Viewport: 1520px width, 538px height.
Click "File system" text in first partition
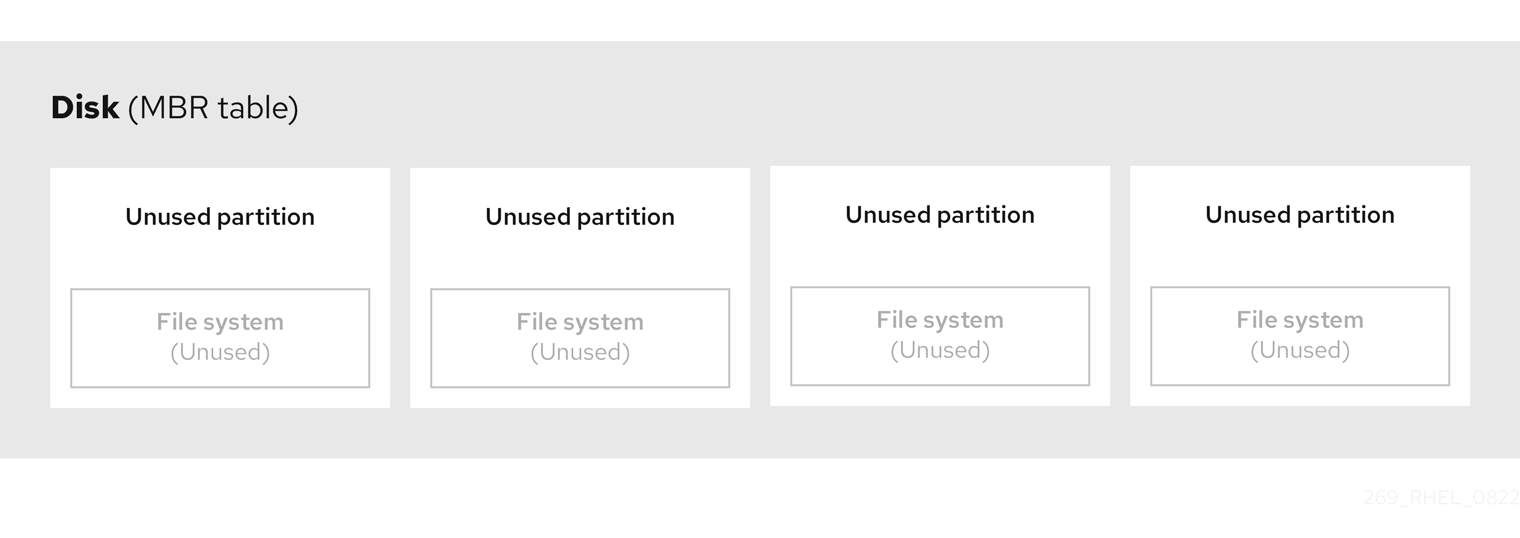pos(220,322)
